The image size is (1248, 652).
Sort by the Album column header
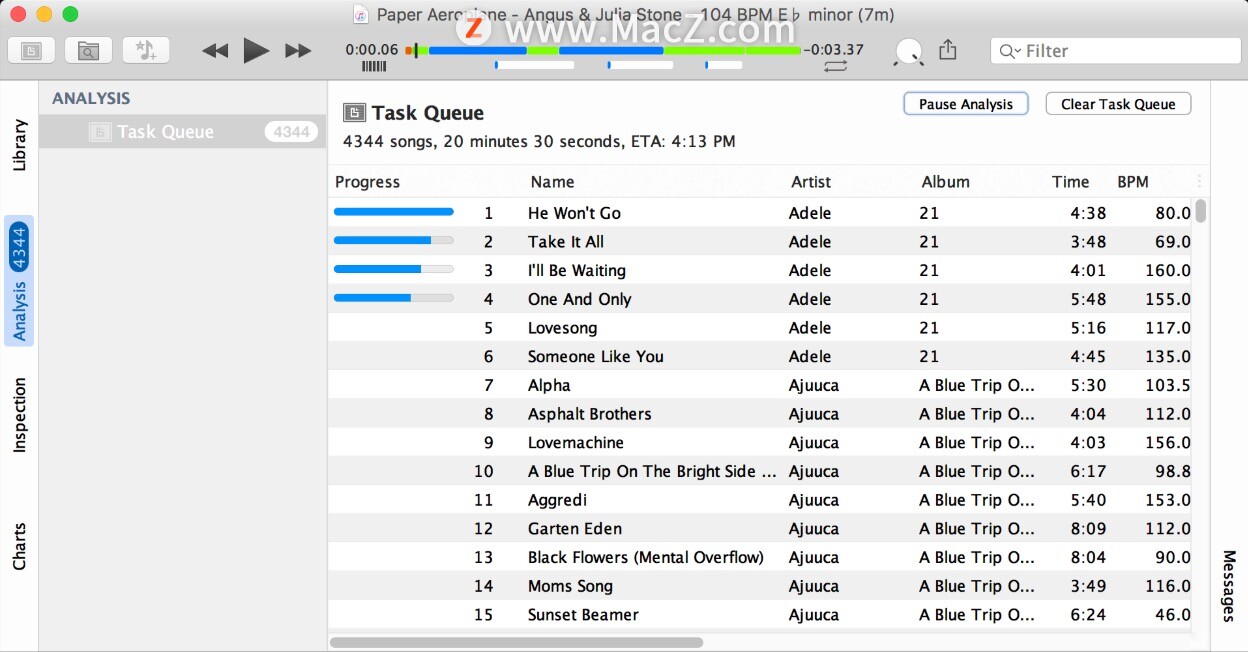click(945, 182)
